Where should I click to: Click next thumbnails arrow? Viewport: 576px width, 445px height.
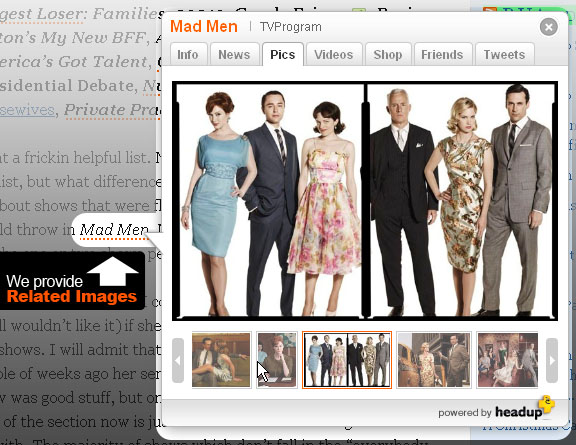click(552, 360)
